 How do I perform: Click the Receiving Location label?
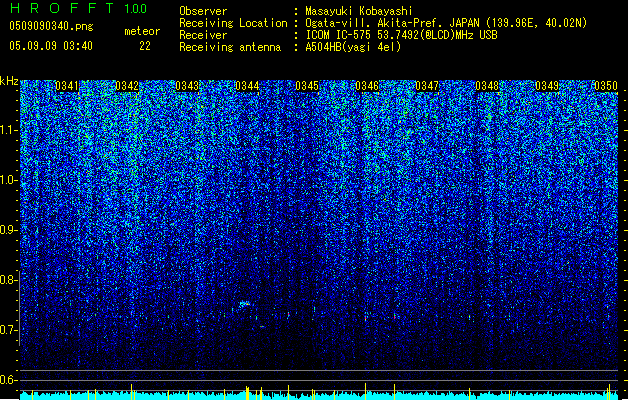pyautogui.click(x=233, y=23)
